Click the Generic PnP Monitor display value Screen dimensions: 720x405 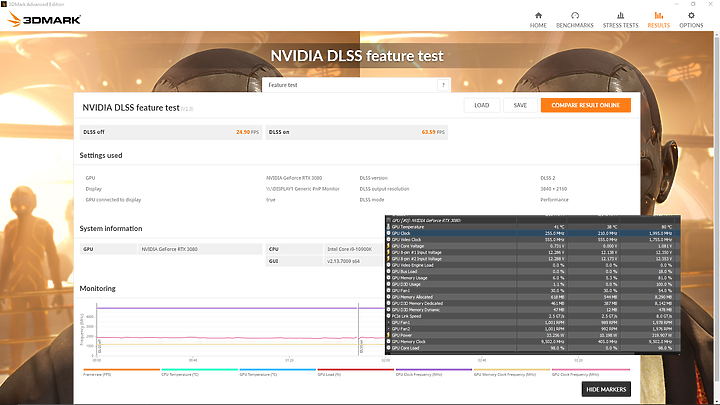303,189
